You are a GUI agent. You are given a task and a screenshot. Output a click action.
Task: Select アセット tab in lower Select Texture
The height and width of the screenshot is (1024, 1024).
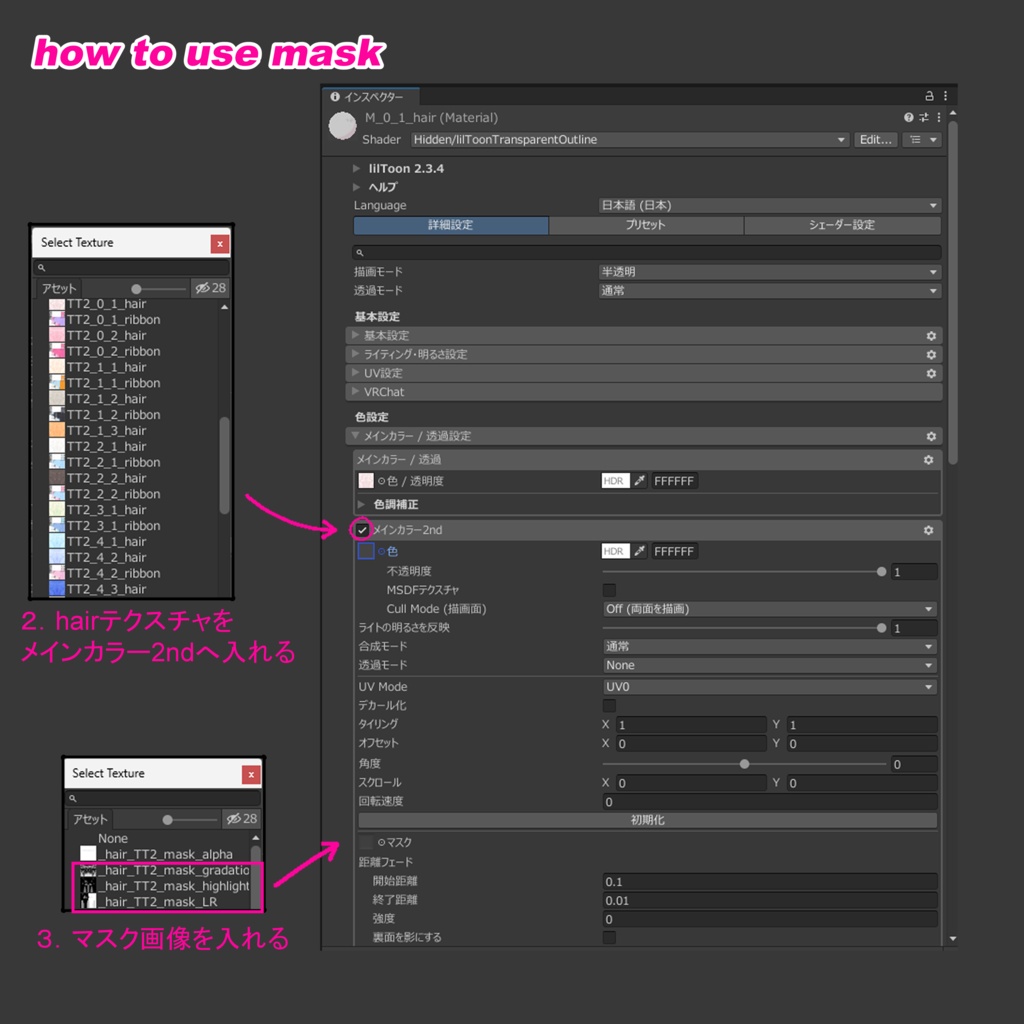90,819
